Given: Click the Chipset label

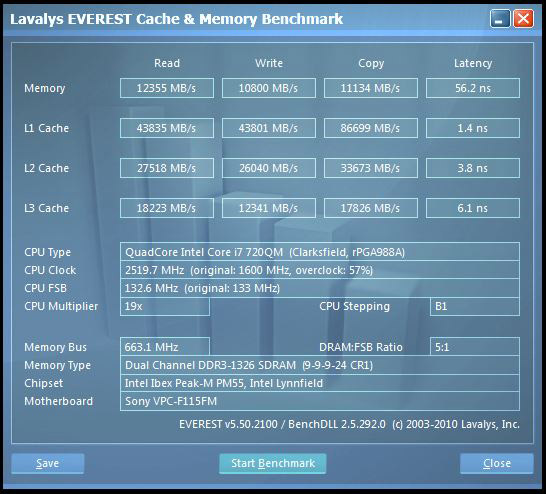Looking at the screenshot, I should (44, 383).
